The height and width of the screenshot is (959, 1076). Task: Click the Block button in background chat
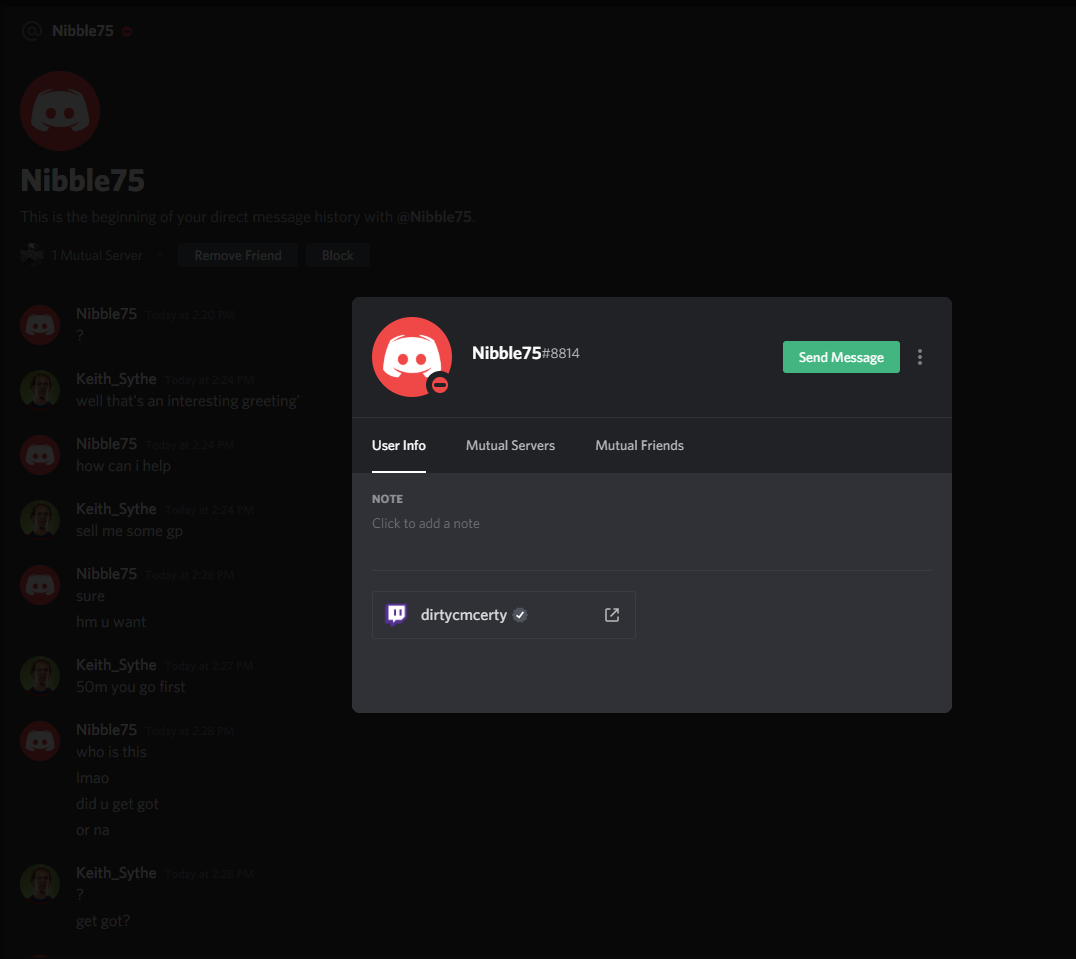[x=338, y=255]
